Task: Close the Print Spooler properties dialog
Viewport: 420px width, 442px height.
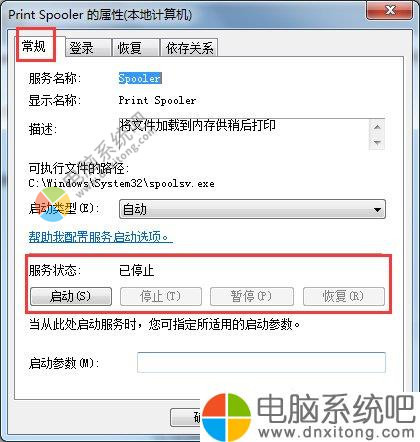Action: 391,10
